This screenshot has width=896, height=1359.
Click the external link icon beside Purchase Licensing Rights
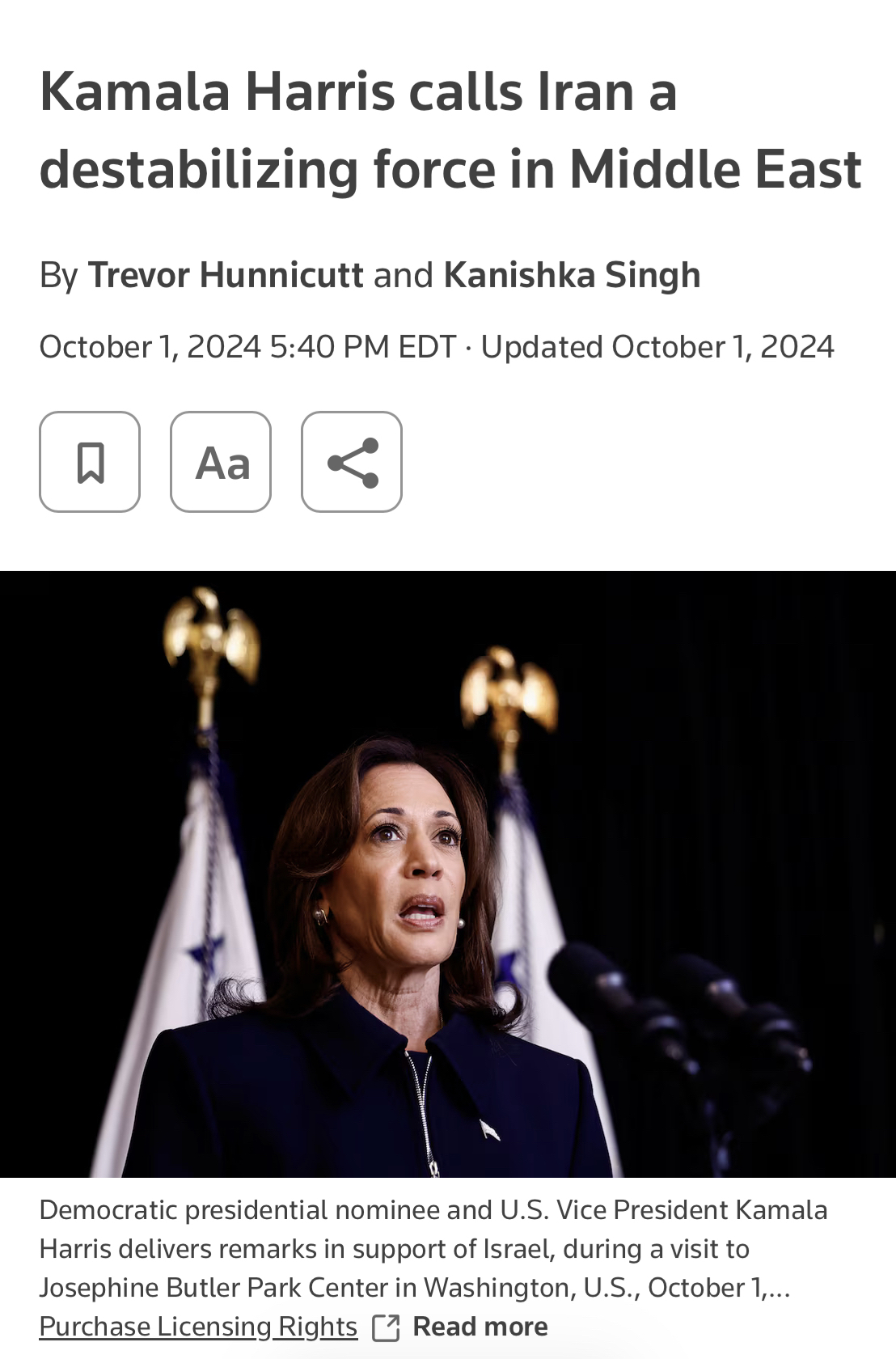point(386,1327)
